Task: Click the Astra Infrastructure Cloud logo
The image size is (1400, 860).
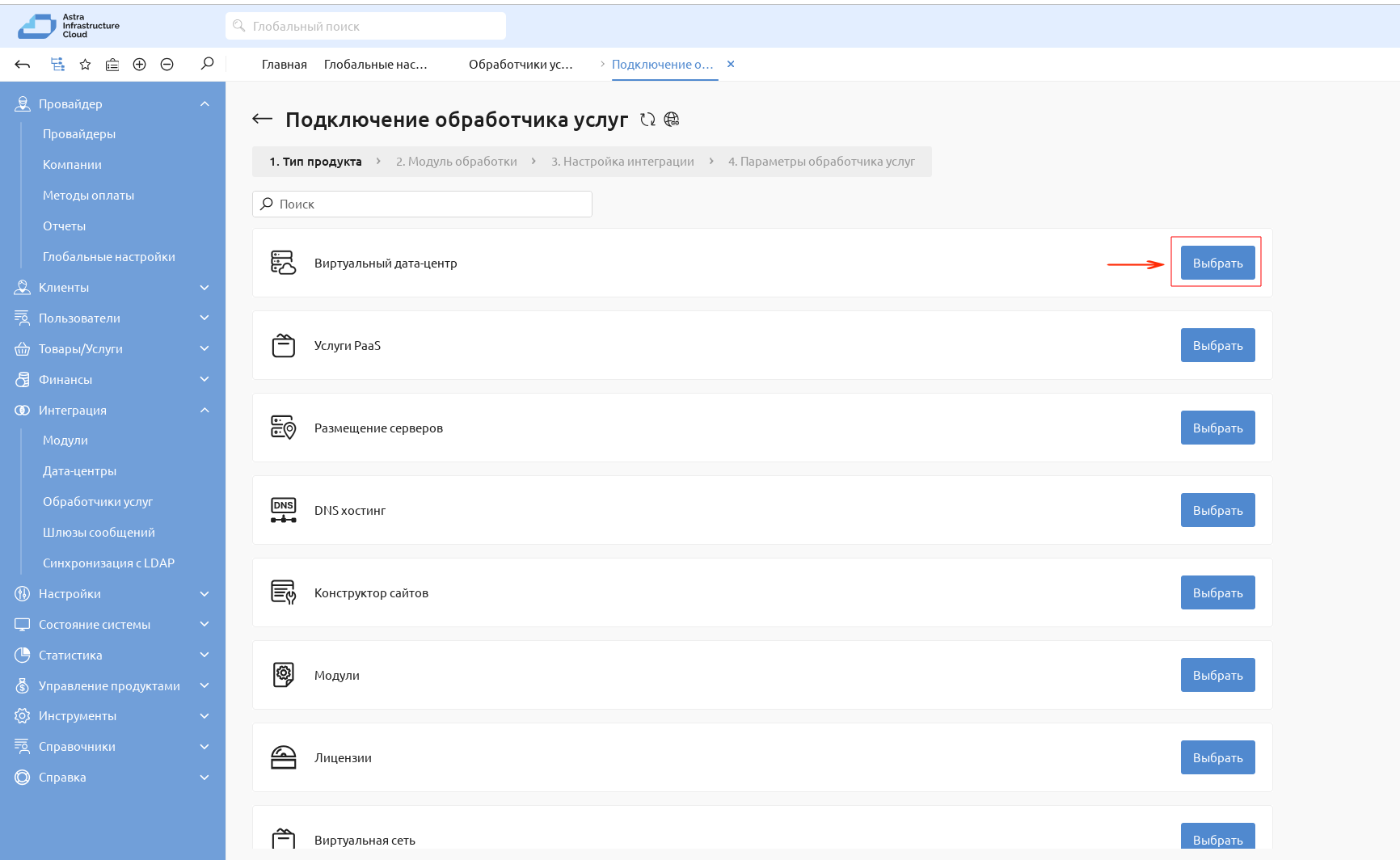Action: [69, 26]
